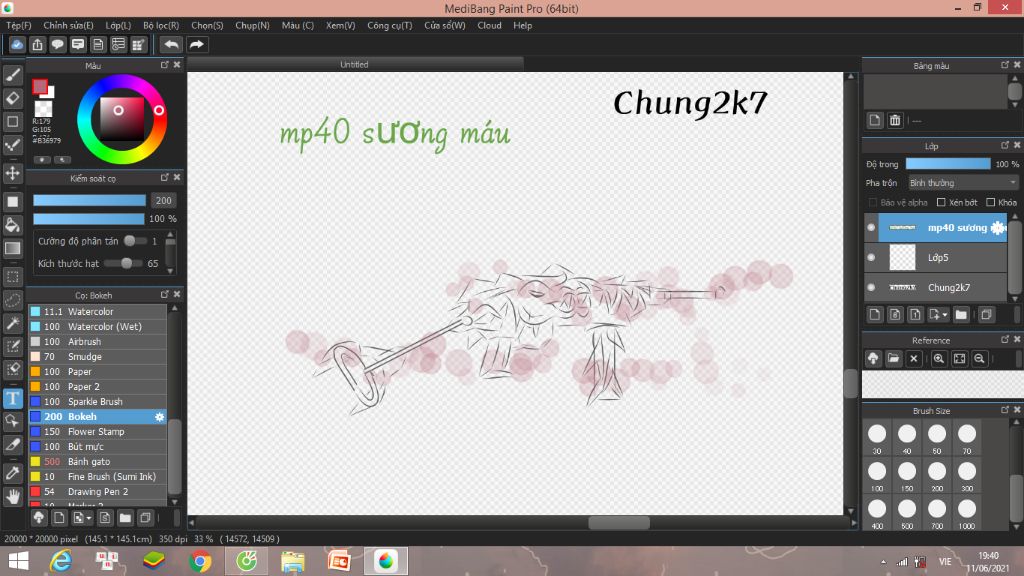
Task: Click the layer folder icon
Action: coord(961,315)
